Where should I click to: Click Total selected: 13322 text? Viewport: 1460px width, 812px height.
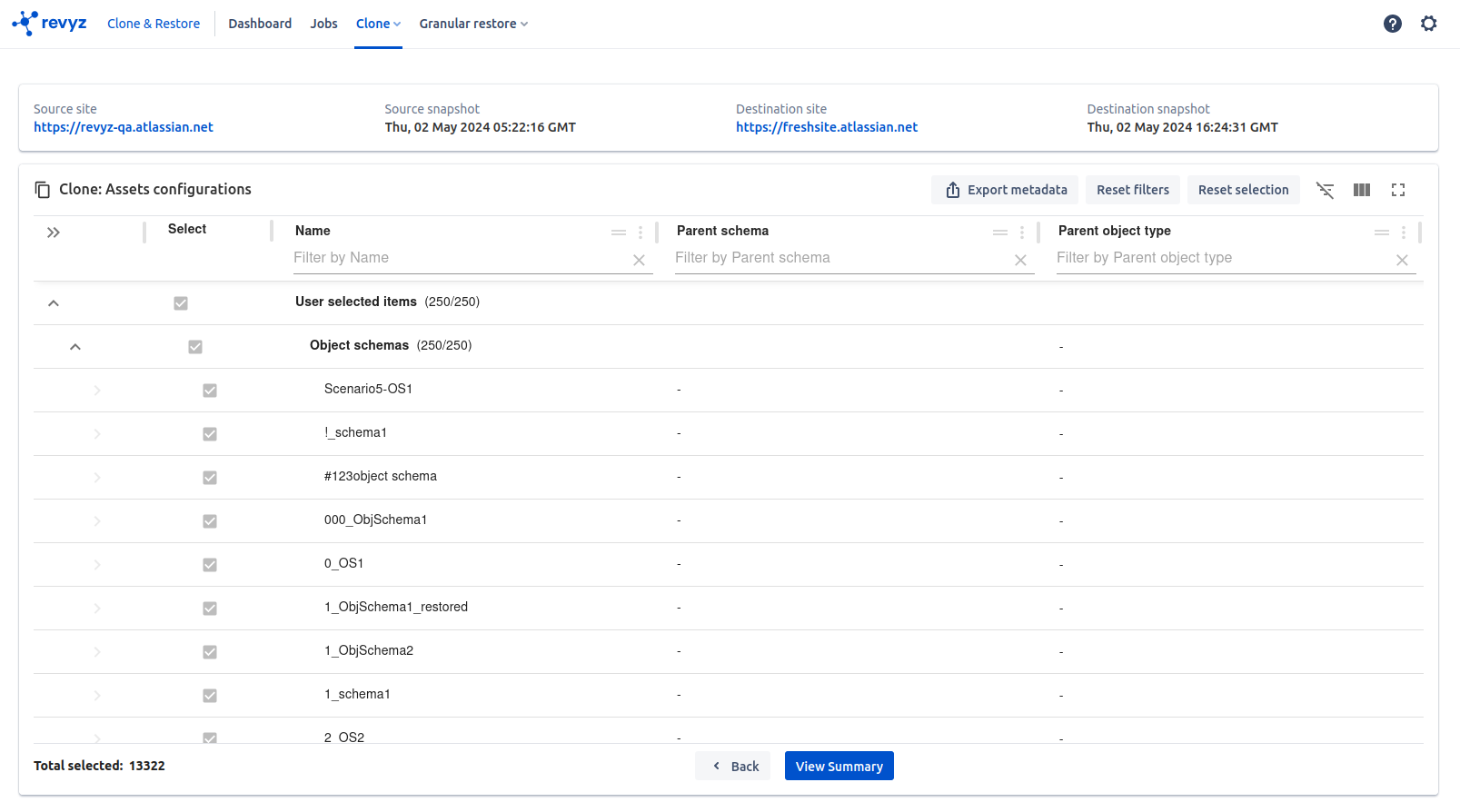99,766
